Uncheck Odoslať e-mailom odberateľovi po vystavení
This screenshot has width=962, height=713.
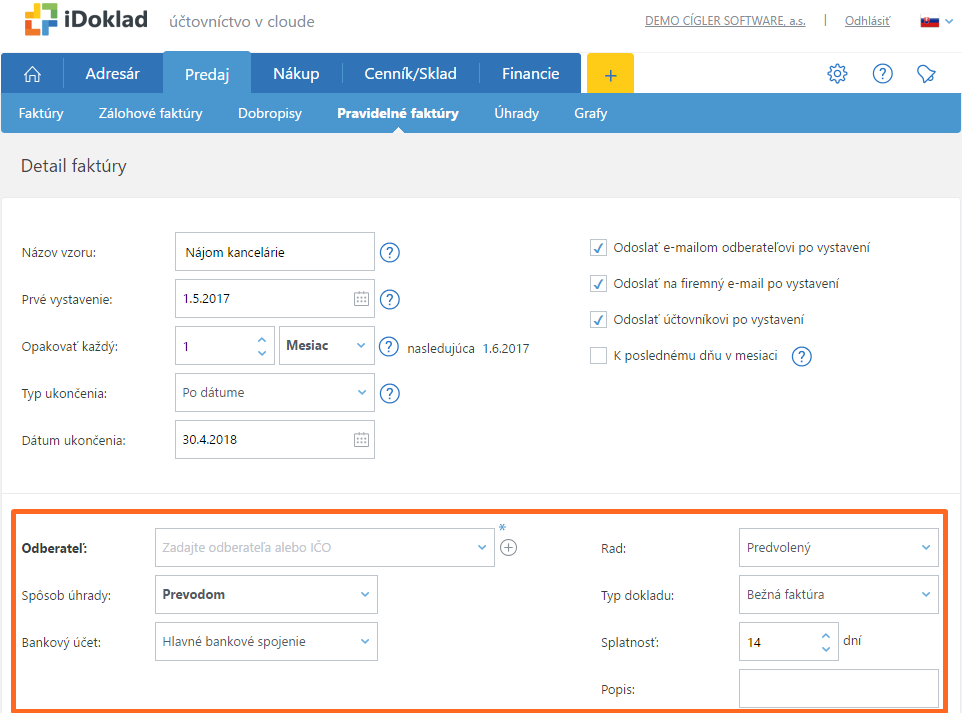coord(599,248)
